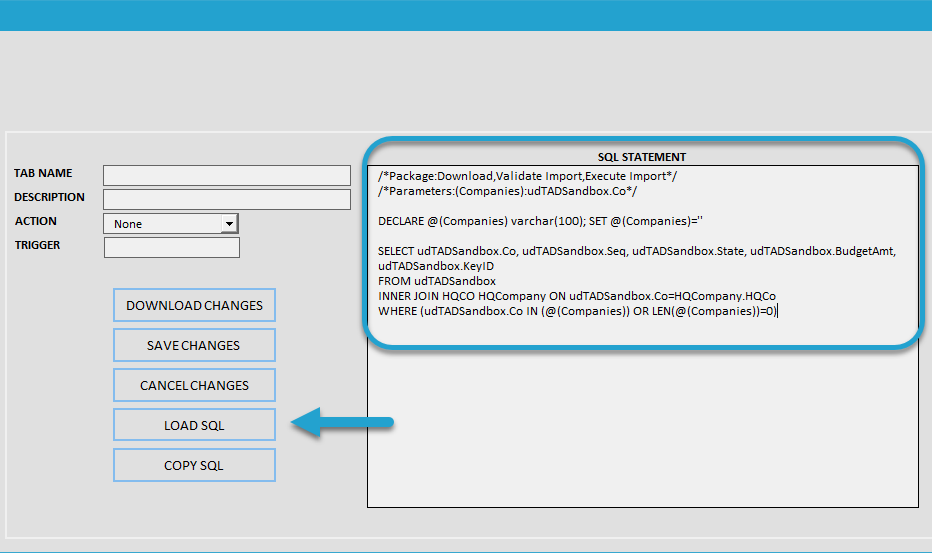Click the INNER JOIN HQCO line

[x=577, y=296]
